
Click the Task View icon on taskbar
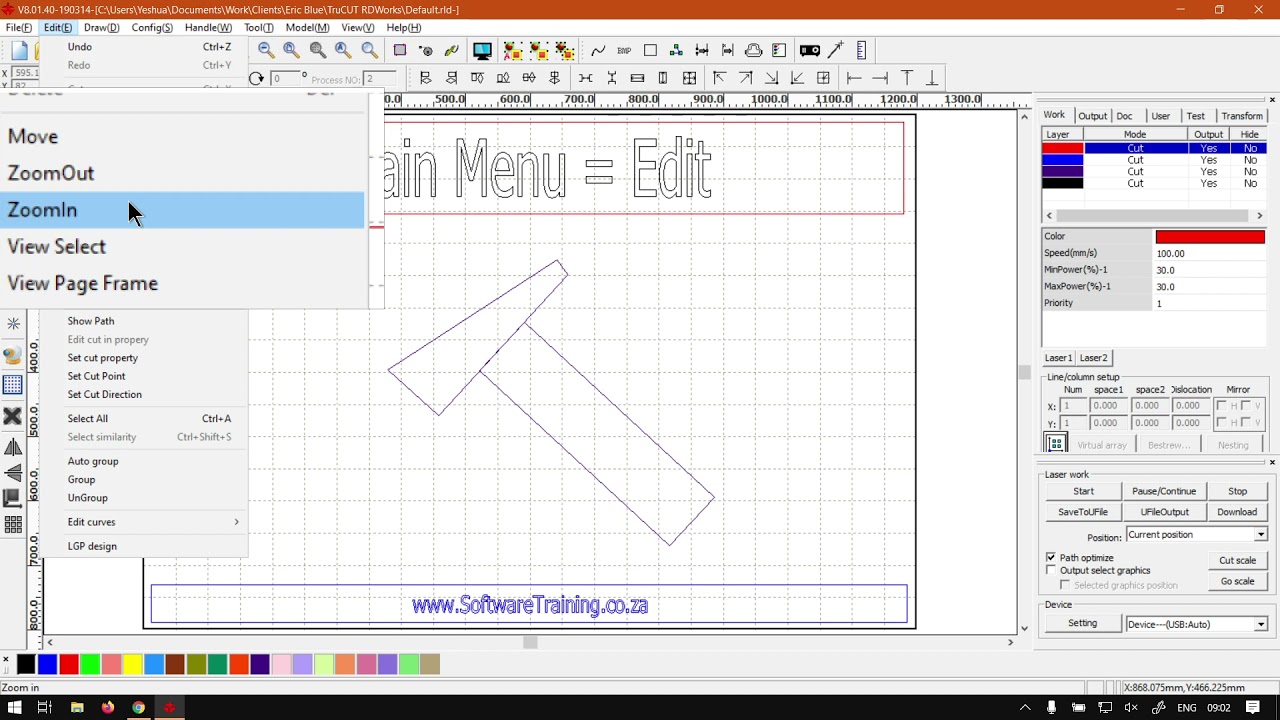click(x=45, y=707)
